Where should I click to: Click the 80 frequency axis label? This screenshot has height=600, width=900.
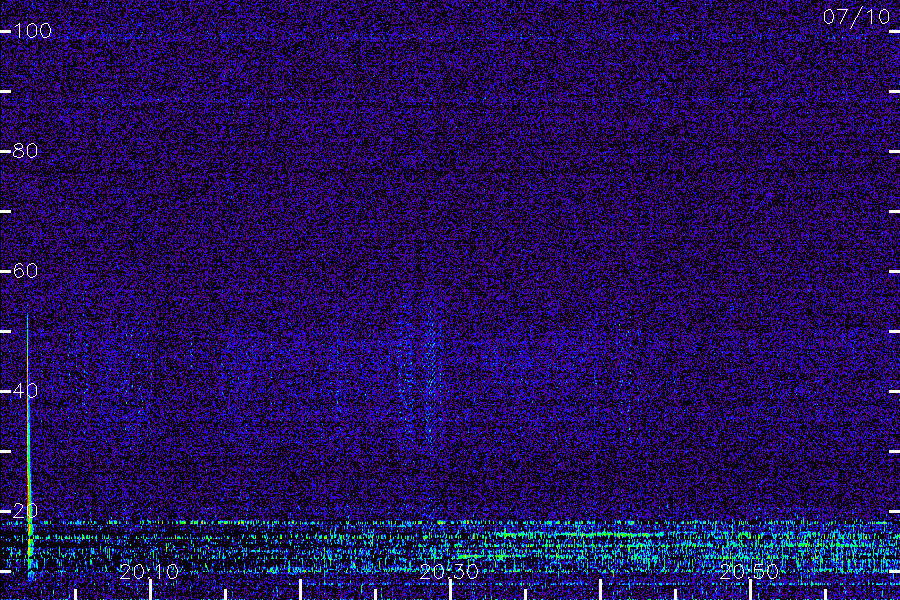(x=25, y=151)
